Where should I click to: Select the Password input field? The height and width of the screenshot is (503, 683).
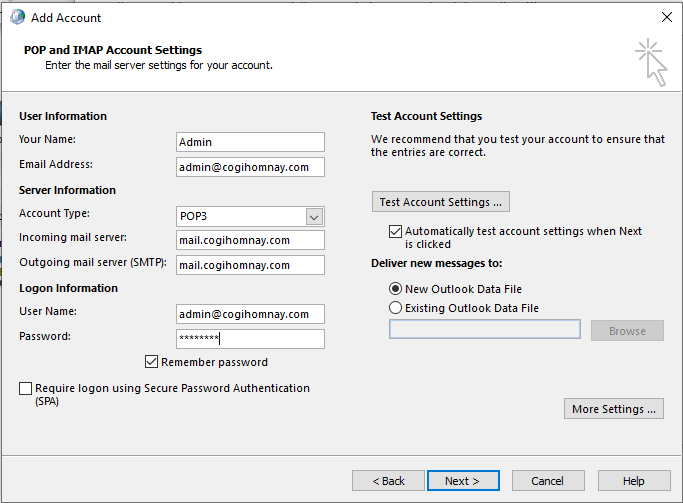tap(250, 338)
